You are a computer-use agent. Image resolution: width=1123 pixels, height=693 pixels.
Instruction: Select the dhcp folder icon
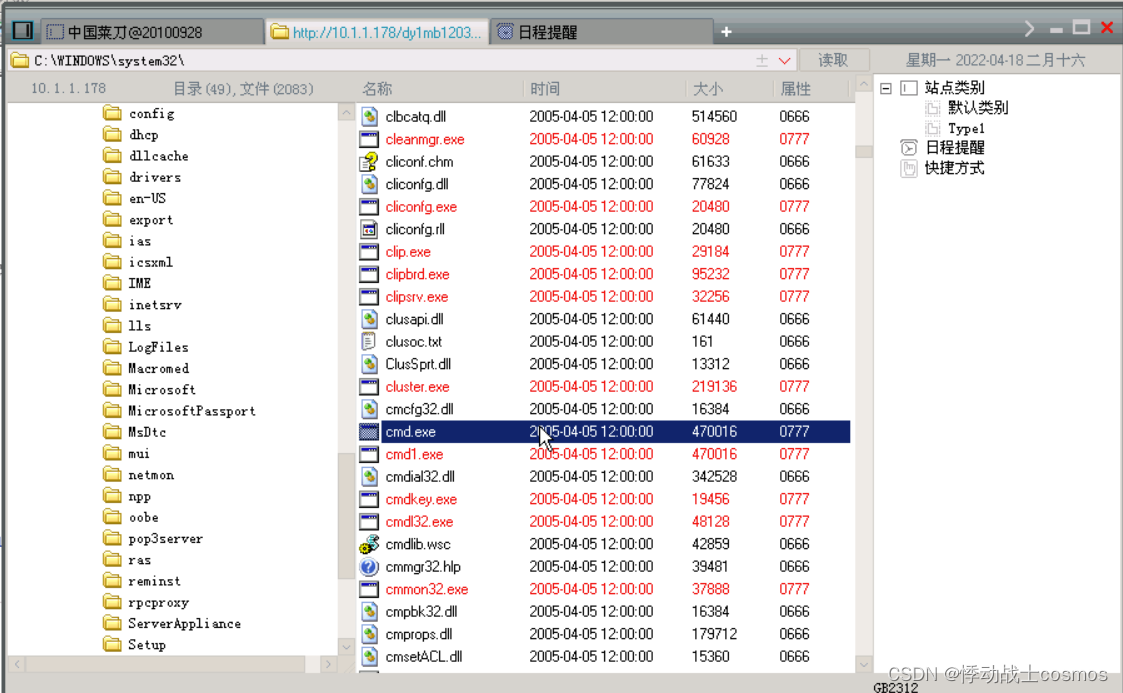coord(112,134)
